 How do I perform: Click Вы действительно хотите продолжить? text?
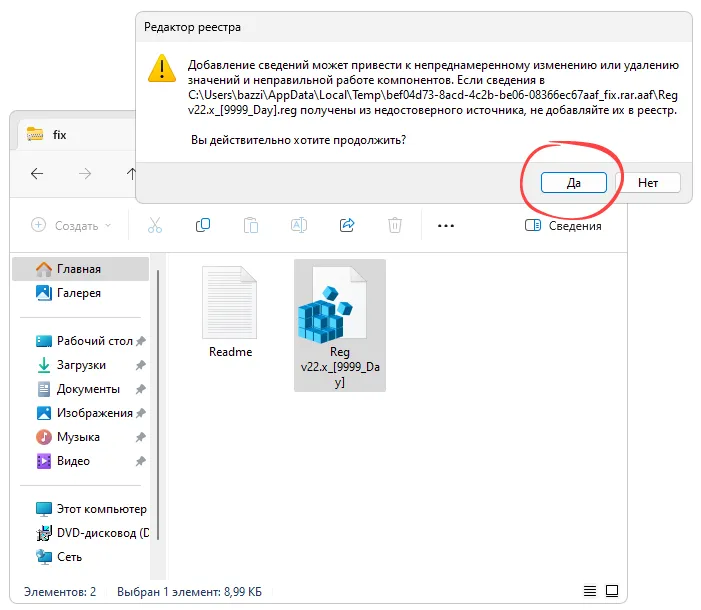coord(298,140)
